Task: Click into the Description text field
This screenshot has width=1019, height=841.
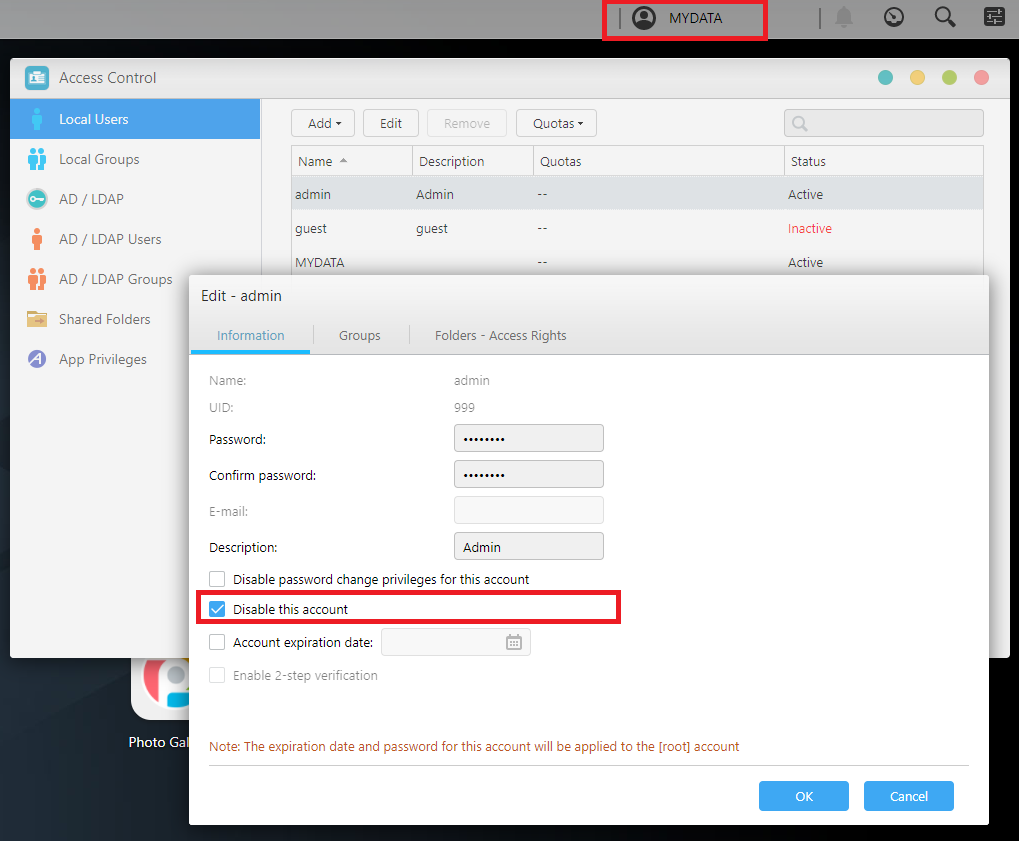Action: [x=528, y=547]
